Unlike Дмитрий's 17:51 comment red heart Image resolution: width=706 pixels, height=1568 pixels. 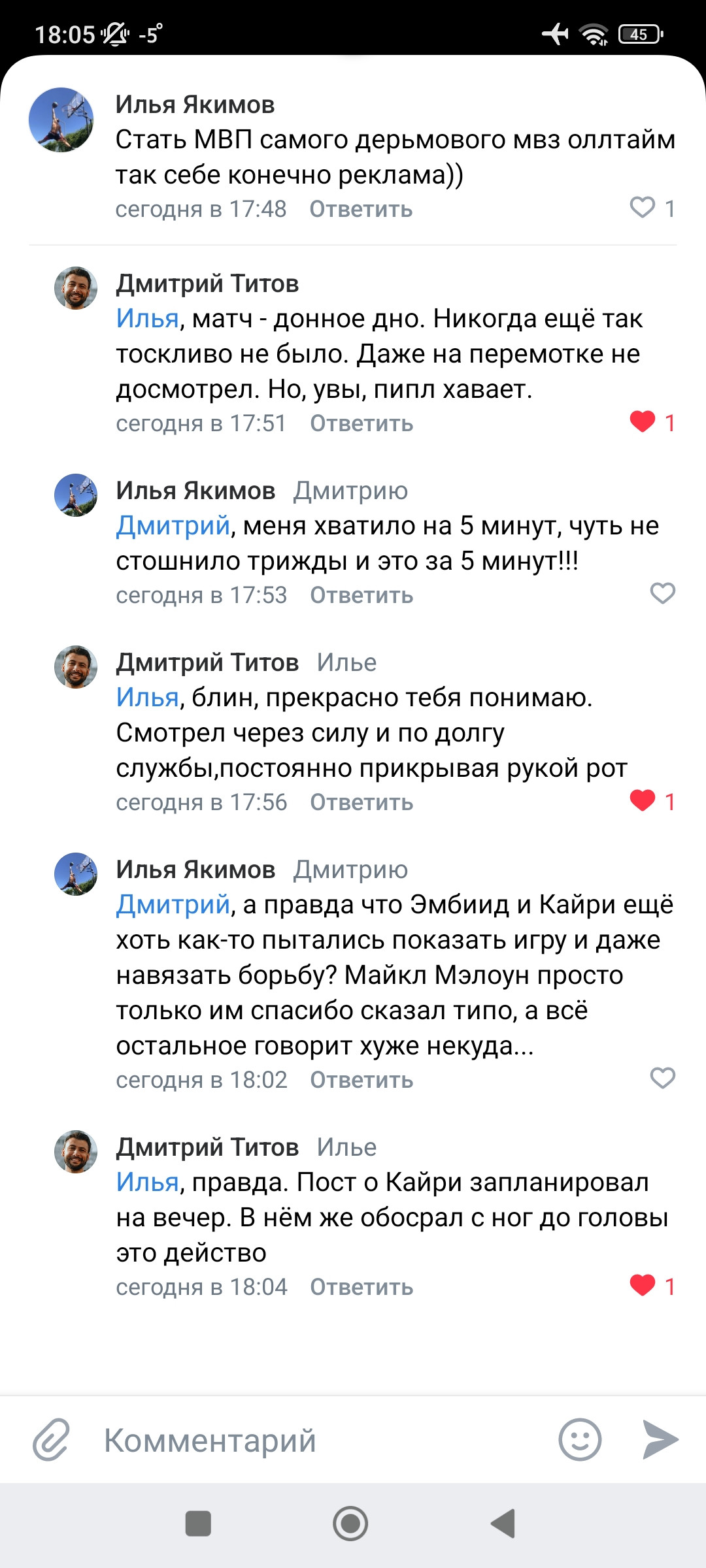coord(643,422)
